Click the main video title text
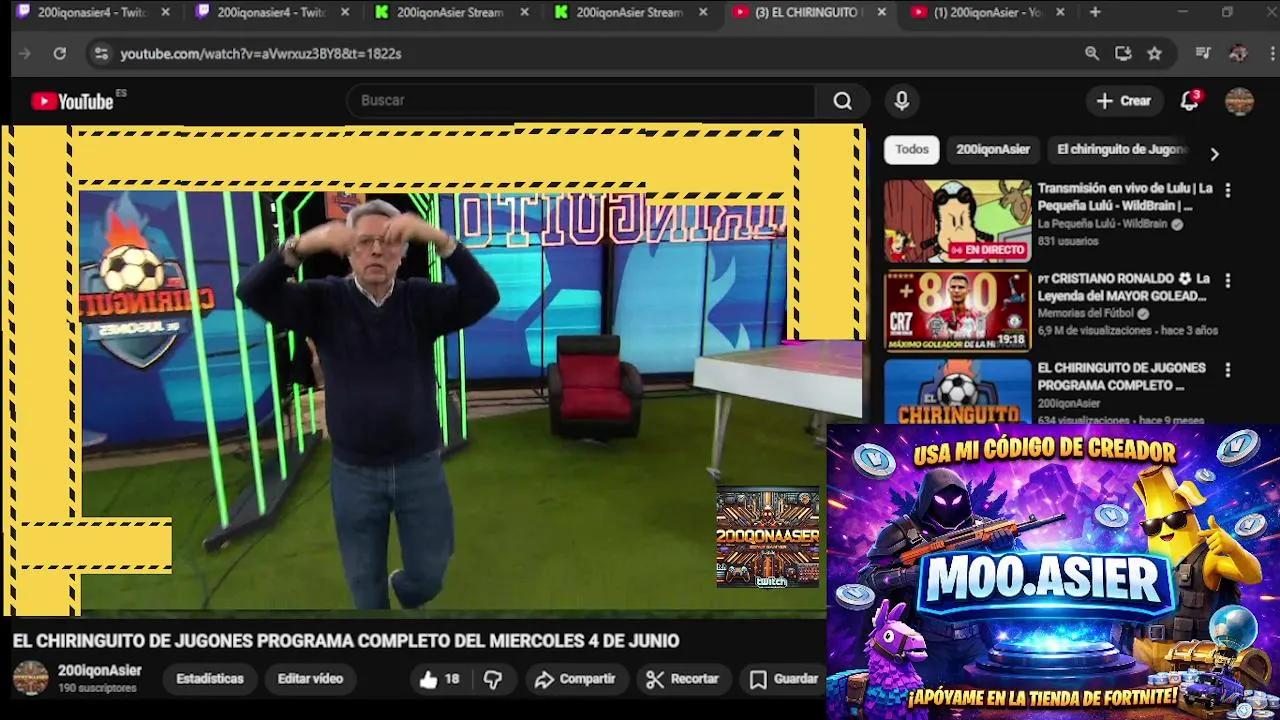The image size is (1280, 720). 345,641
